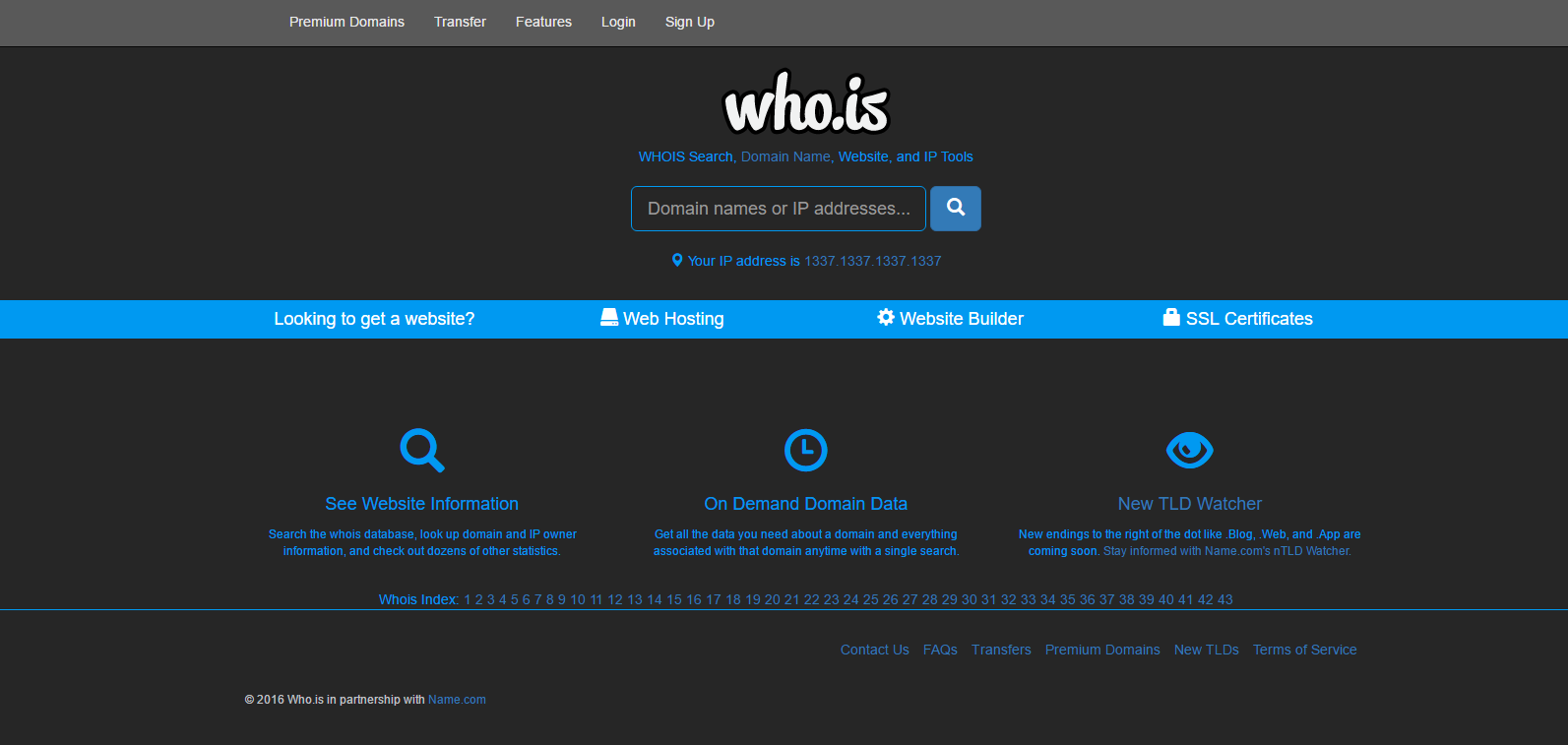The height and width of the screenshot is (745, 1568).
Task: Open Whois Index page 1
Action: [x=468, y=599]
